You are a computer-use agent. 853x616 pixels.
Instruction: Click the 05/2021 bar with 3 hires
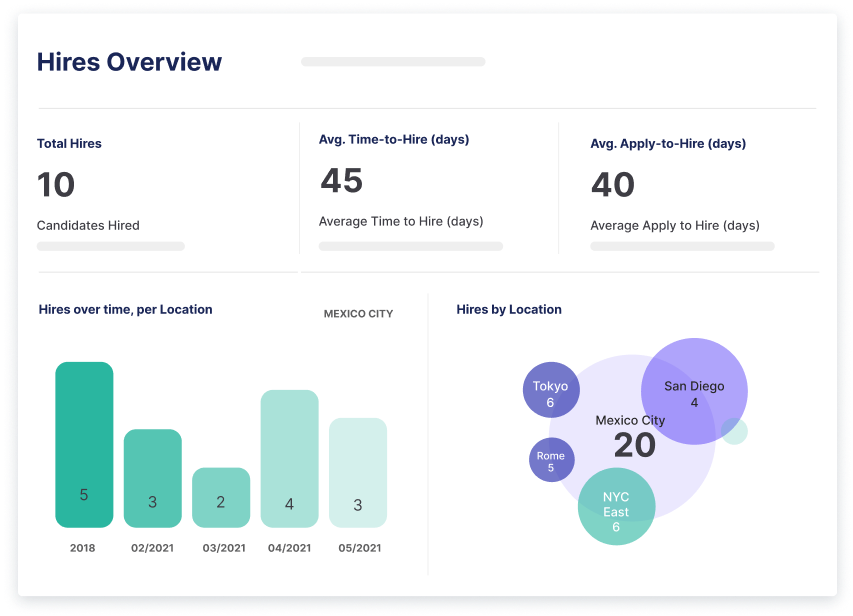(358, 472)
